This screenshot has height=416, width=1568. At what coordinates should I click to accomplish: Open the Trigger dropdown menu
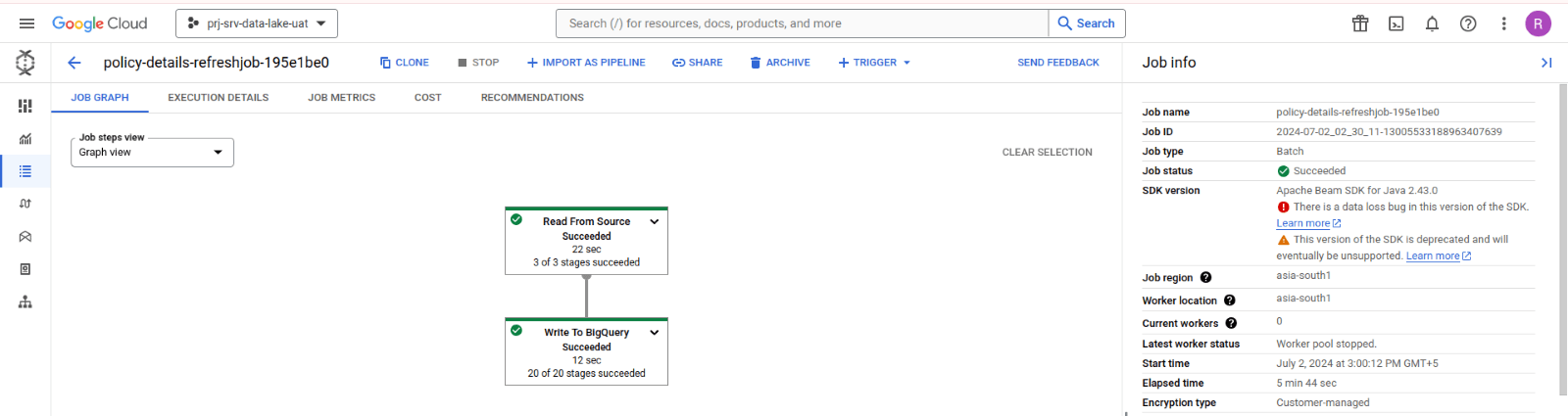tap(874, 63)
